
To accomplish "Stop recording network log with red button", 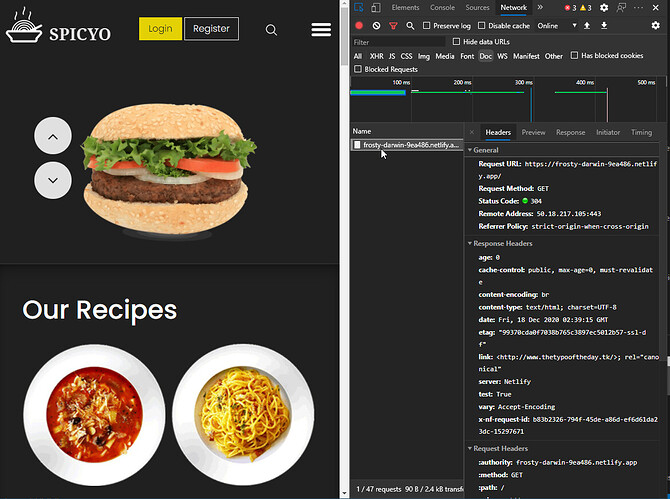I will point(359,26).
